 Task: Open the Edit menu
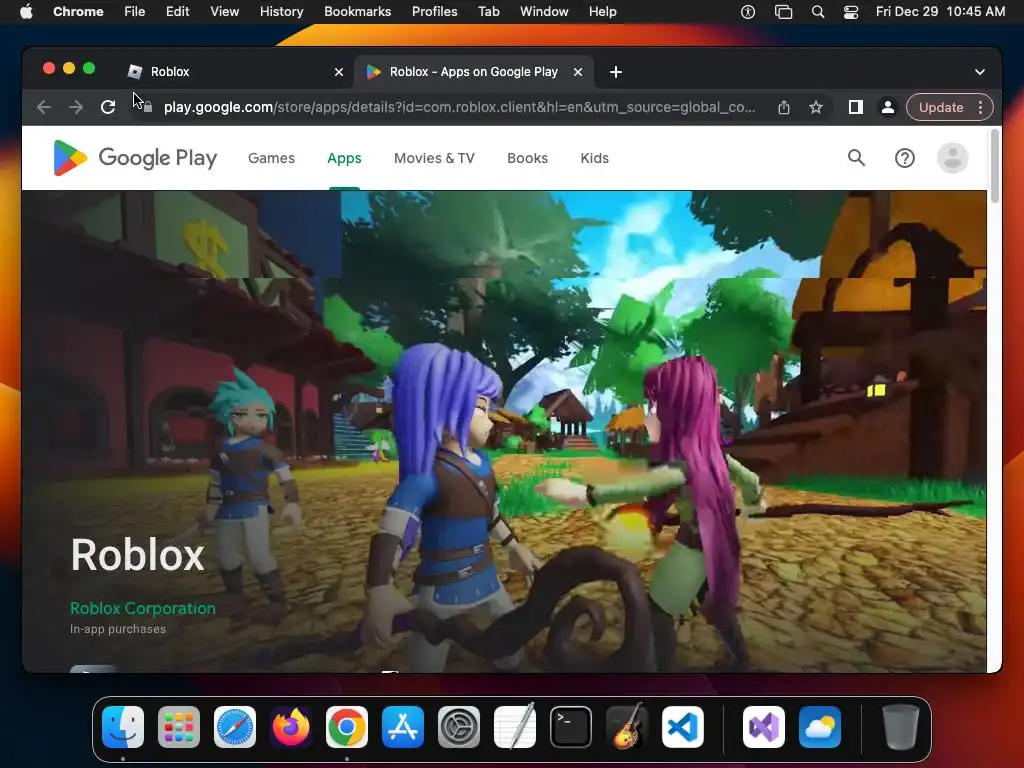click(178, 12)
